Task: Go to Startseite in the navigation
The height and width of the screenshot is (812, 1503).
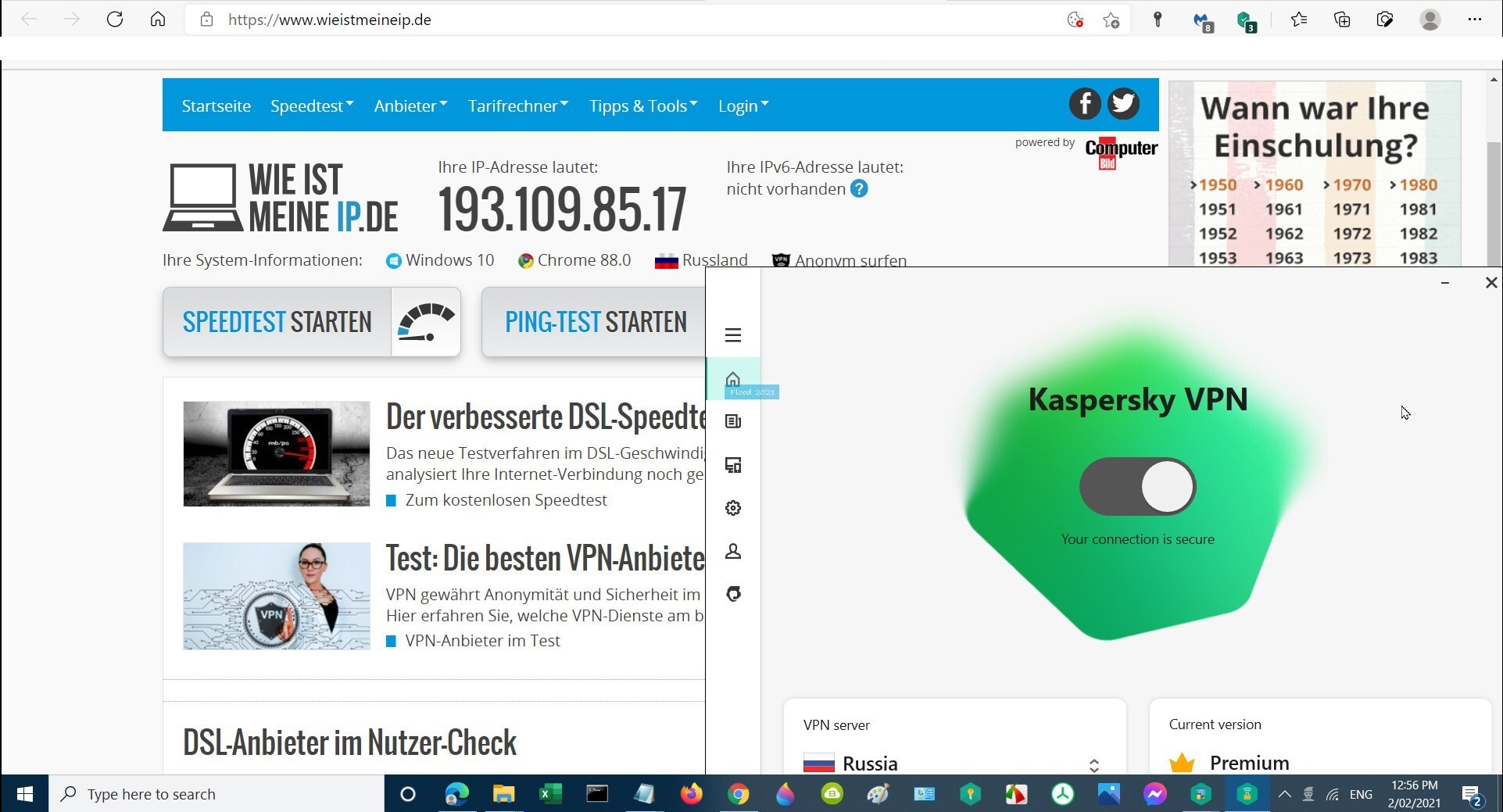Action: 217,106
